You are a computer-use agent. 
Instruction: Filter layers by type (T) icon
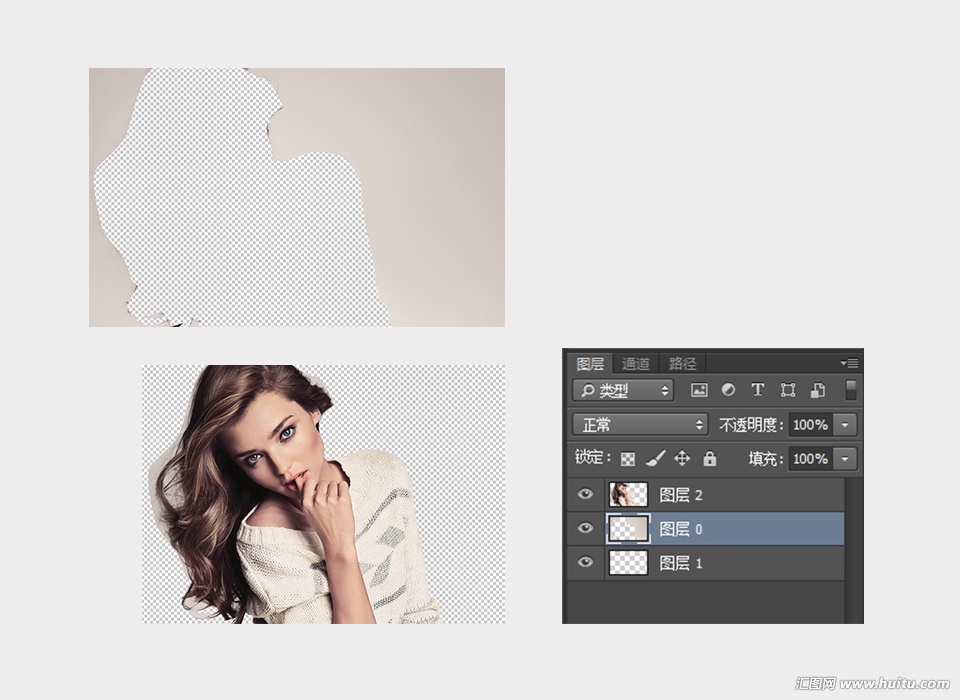(x=757, y=390)
